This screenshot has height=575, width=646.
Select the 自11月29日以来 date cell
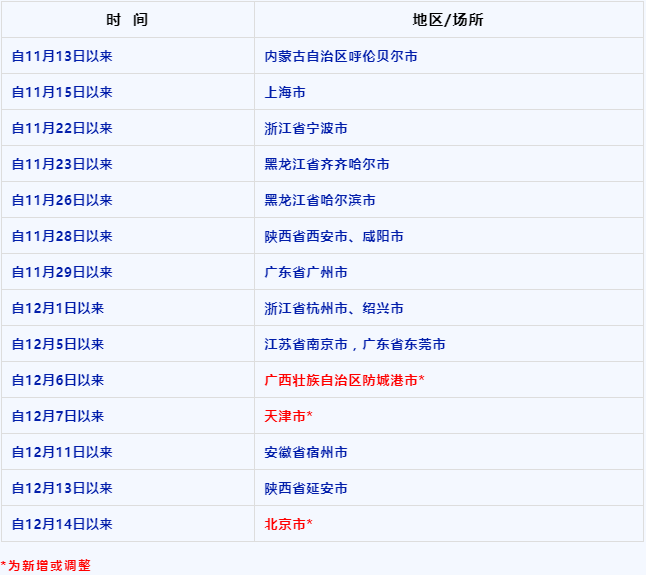pos(127,272)
